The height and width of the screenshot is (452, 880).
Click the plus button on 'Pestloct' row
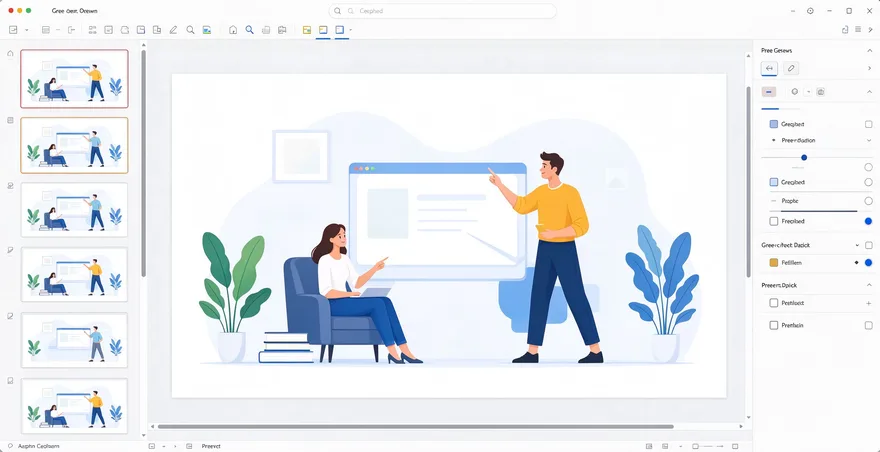(869, 303)
